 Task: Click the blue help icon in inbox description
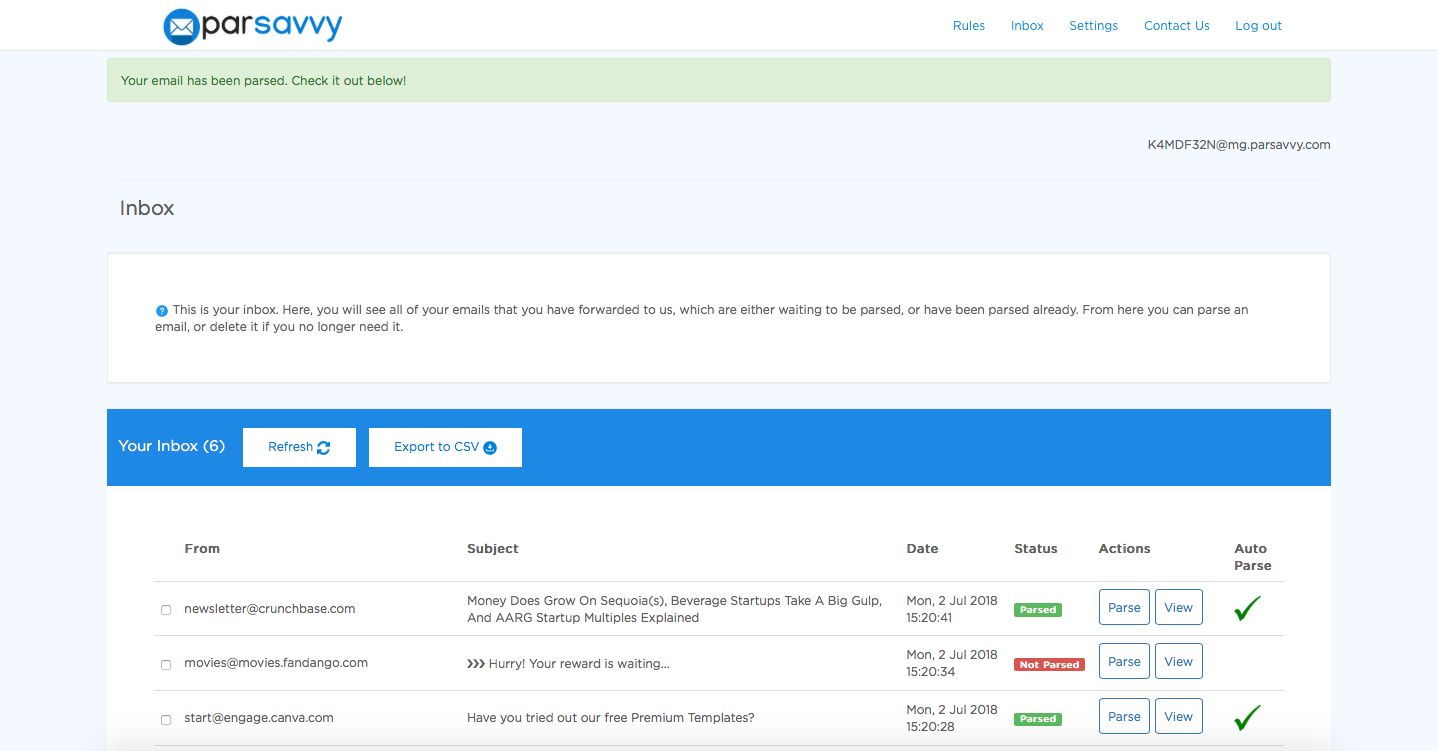point(162,311)
